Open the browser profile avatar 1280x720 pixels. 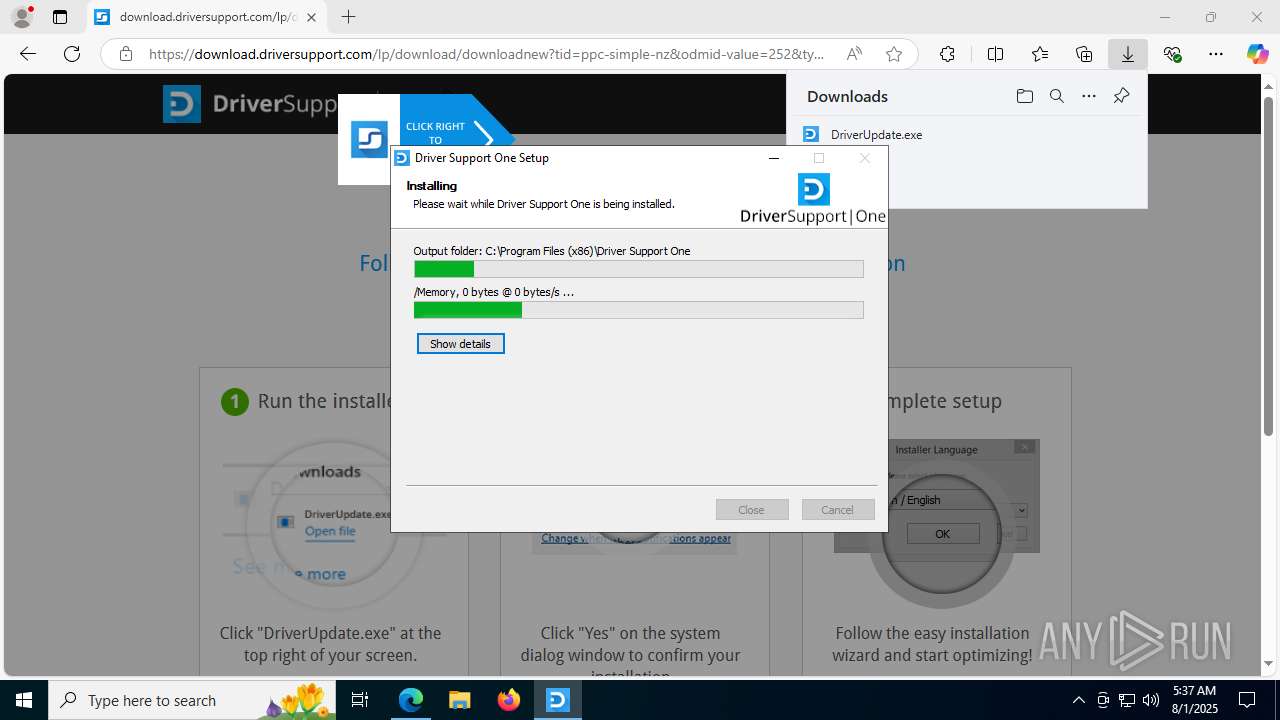pyautogui.click(x=22, y=17)
